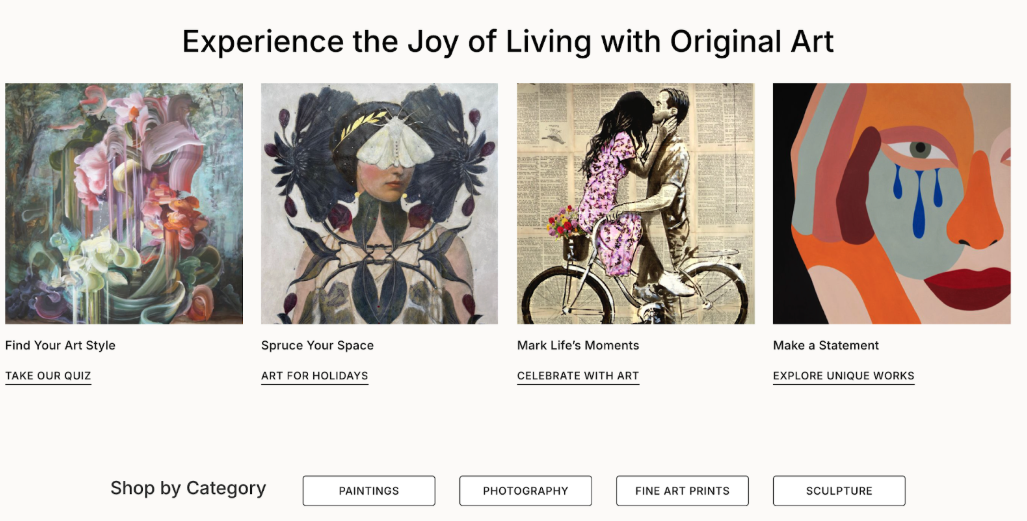Select the Mark Life's Moments caption
The height and width of the screenshot is (521, 1027).
(577, 345)
